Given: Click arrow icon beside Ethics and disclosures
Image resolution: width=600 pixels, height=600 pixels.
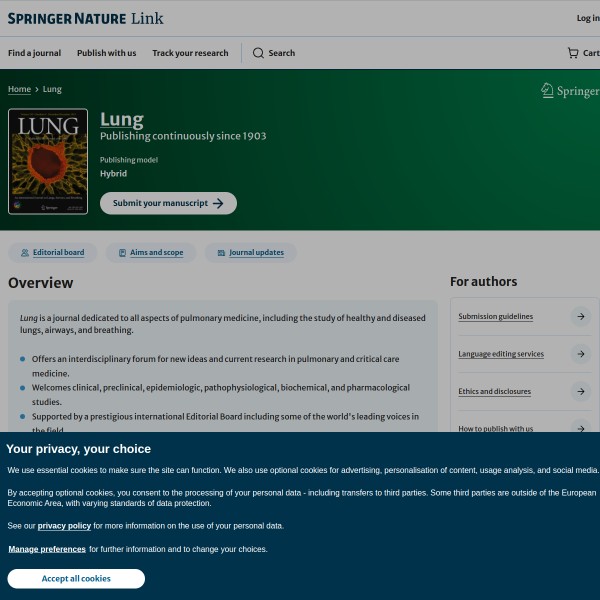Looking at the screenshot, I should [x=580, y=392].
